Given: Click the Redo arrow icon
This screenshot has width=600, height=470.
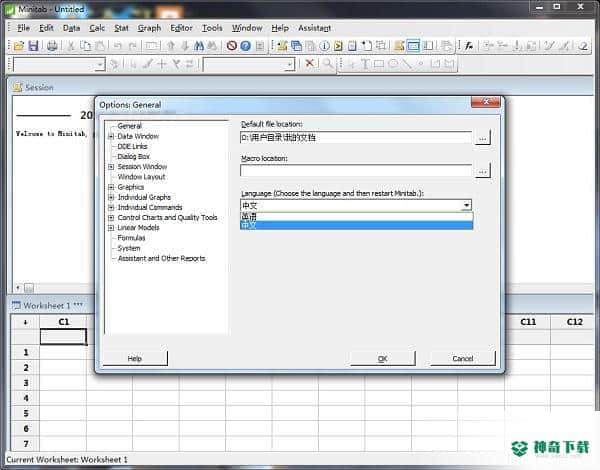Looking at the screenshot, I should click(x=132, y=46).
